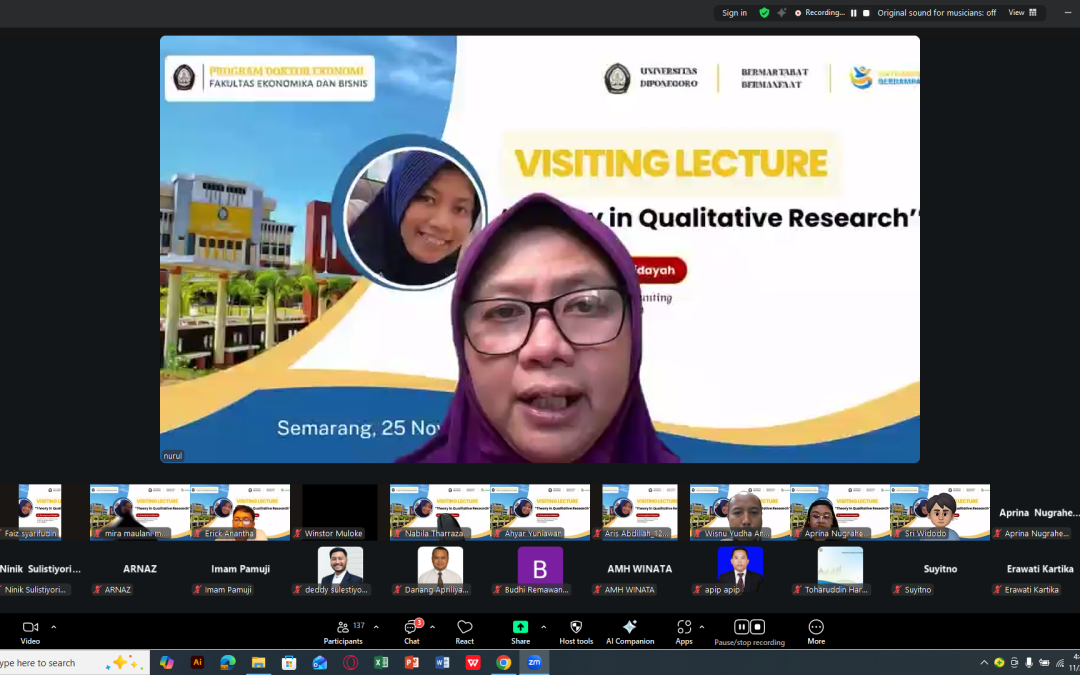Open the View layout menu

[1022, 13]
